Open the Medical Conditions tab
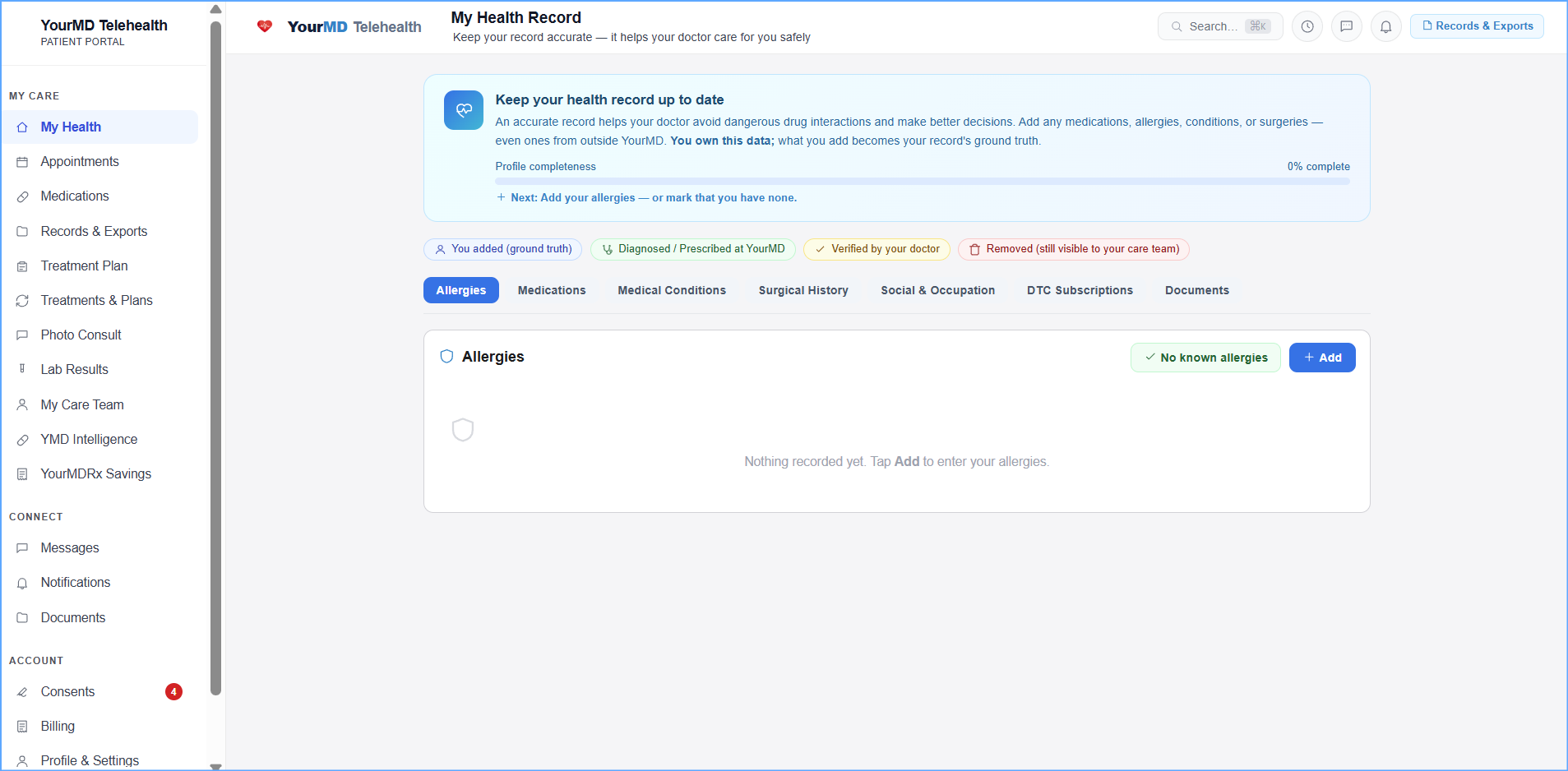 point(672,290)
